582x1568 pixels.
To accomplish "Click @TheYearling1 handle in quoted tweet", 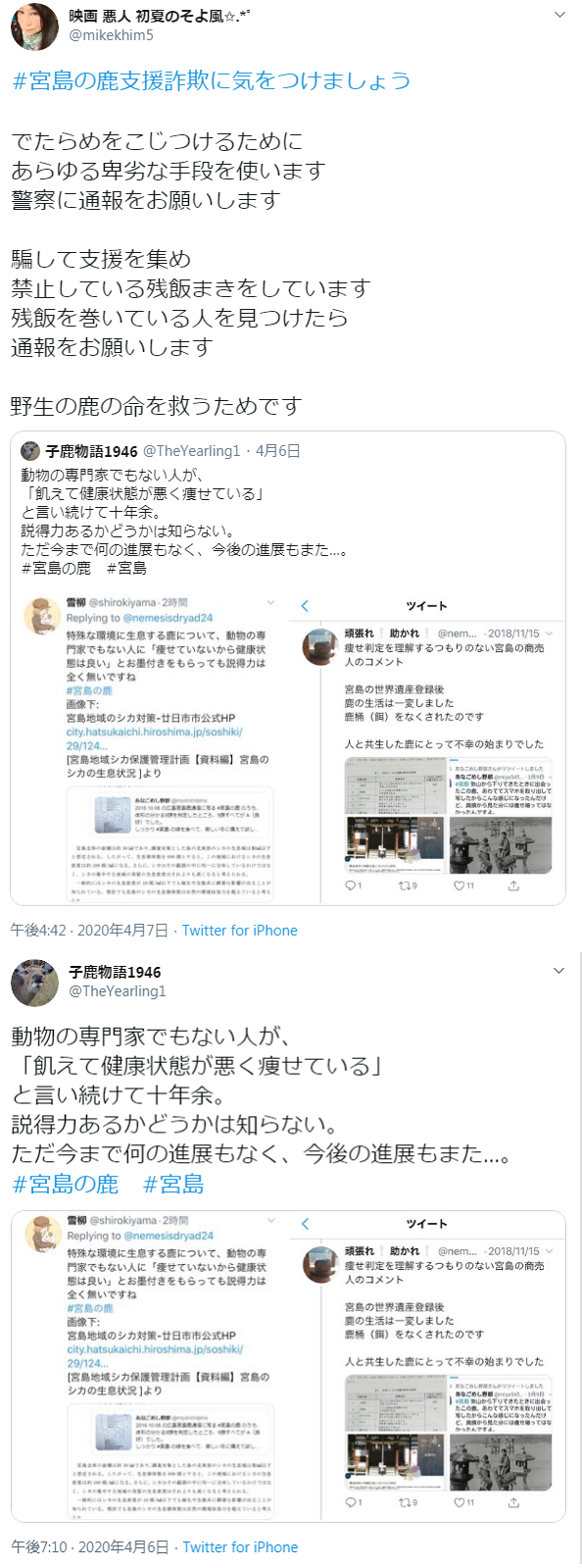I will [x=192, y=451].
